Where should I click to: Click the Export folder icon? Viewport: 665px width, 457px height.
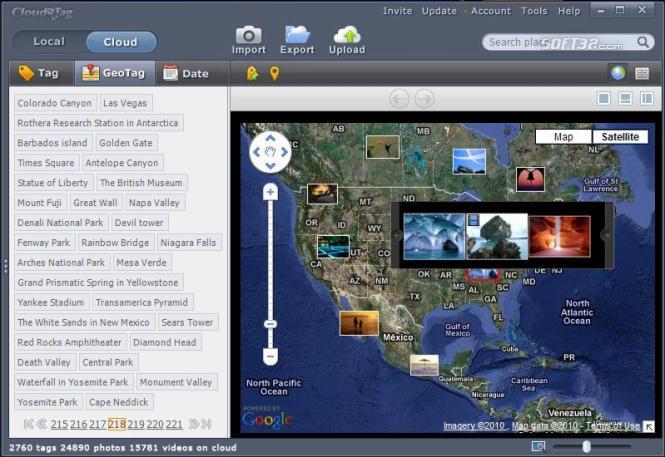point(297,34)
